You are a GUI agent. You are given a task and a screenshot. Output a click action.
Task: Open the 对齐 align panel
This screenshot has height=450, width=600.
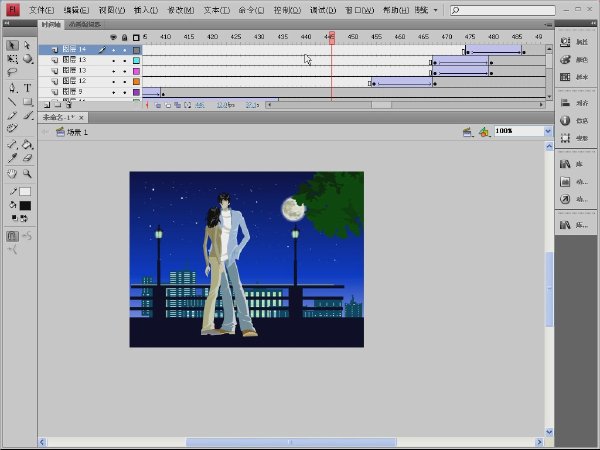575,103
